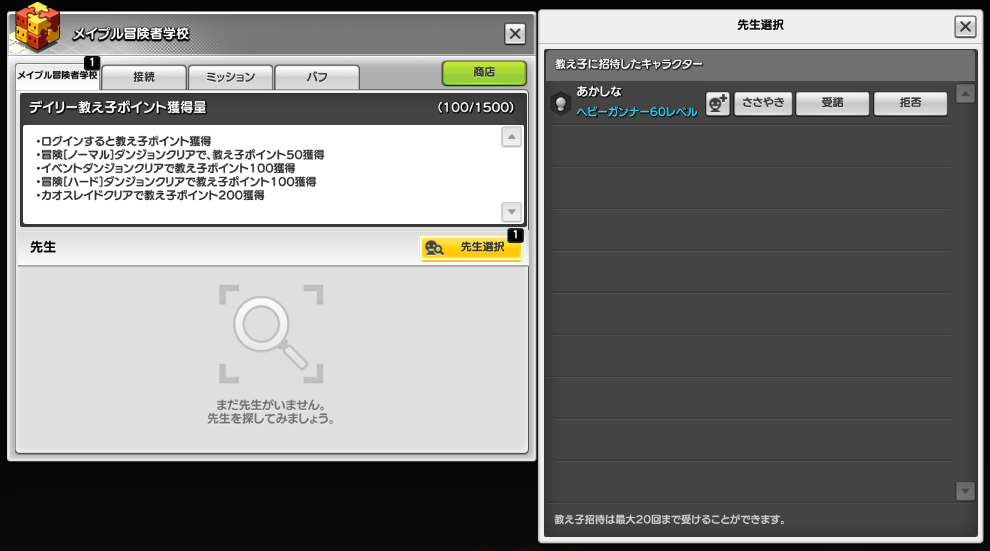
Task: Accept the invite with 受諾
Action: pos(832,103)
